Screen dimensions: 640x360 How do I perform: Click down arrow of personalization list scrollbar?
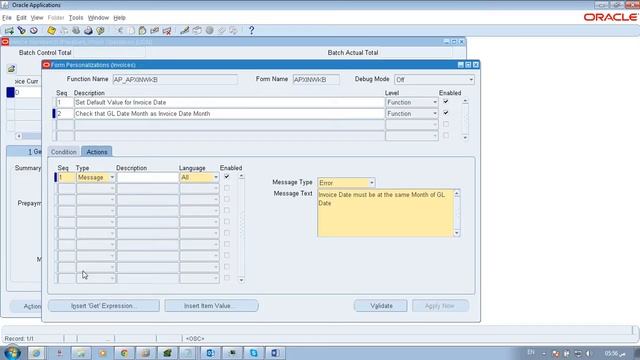pyautogui.click(x=465, y=138)
